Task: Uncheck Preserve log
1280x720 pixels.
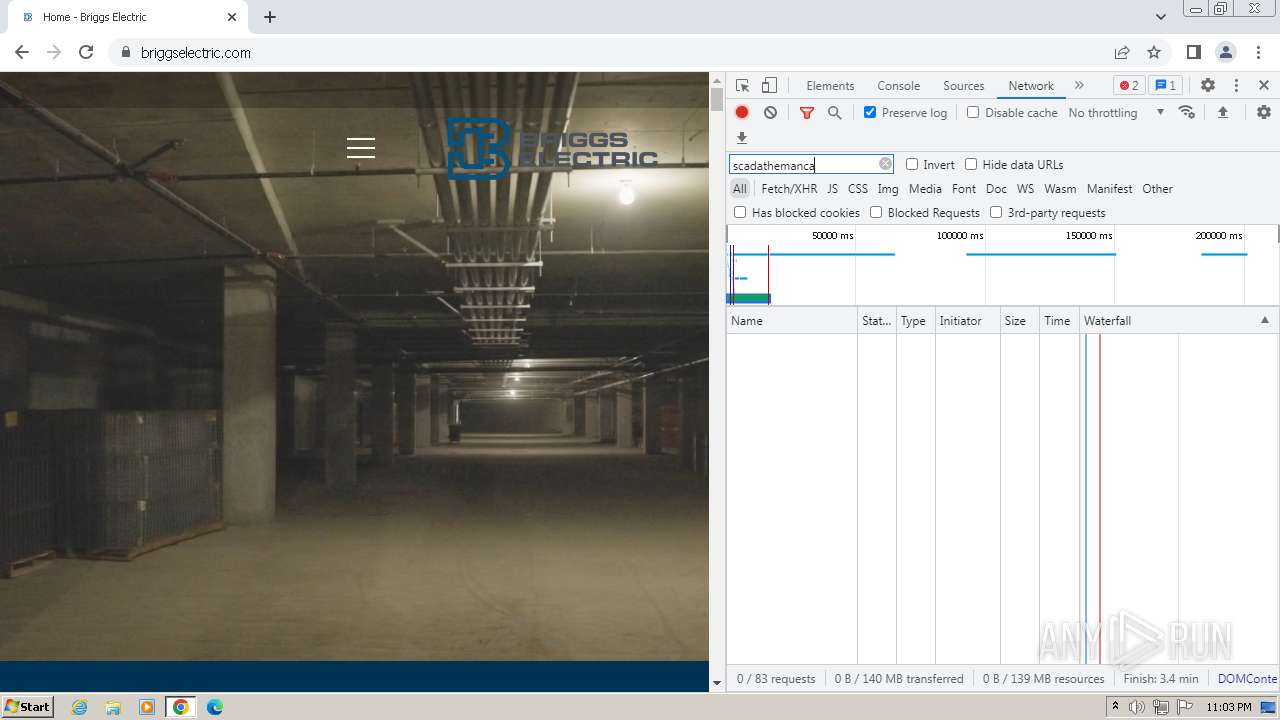Action: click(x=870, y=112)
